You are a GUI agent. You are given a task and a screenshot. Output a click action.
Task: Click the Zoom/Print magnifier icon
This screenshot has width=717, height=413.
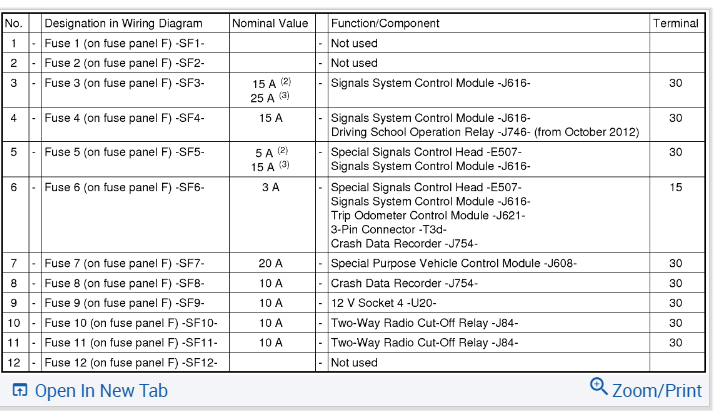point(599,388)
